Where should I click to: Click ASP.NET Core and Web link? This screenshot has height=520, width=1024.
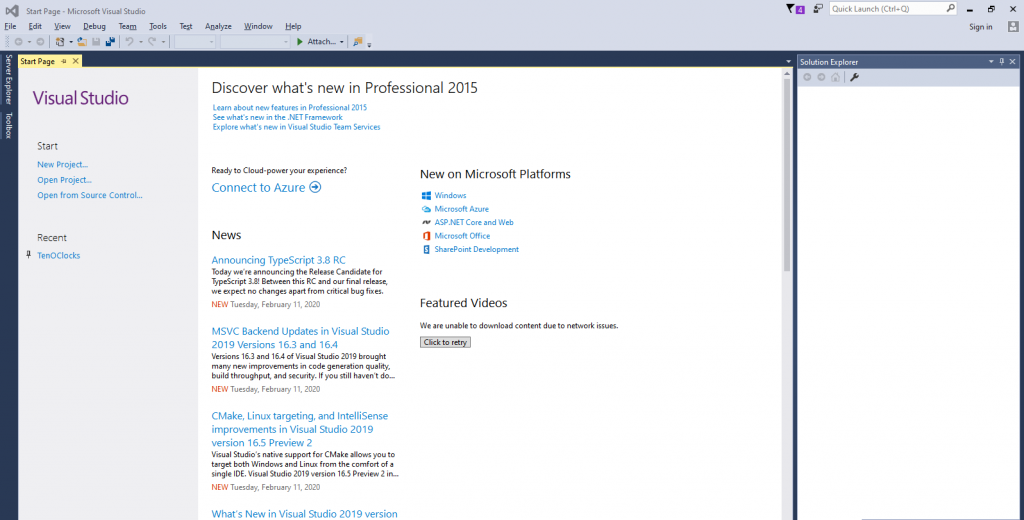pos(474,222)
